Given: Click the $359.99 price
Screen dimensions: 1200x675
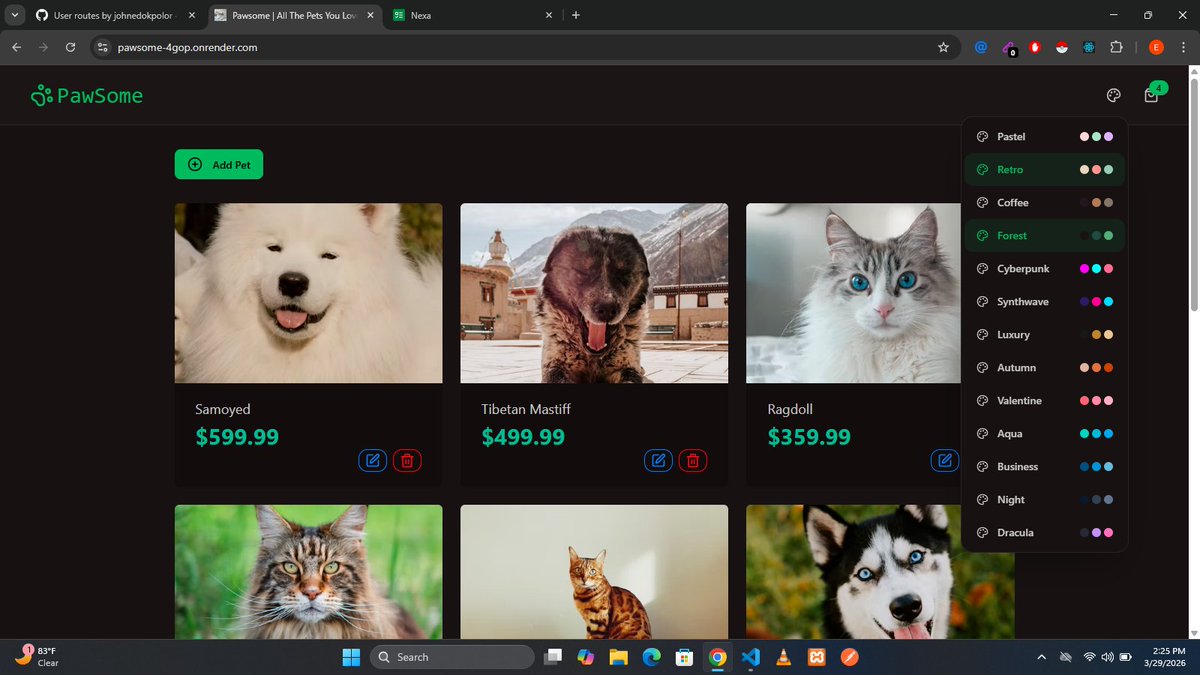Looking at the screenshot, I should coord(809,437).
